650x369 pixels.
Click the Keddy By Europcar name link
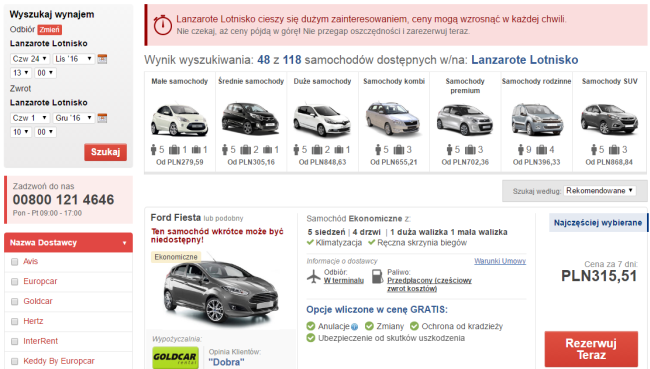click(x=59, y=361)
